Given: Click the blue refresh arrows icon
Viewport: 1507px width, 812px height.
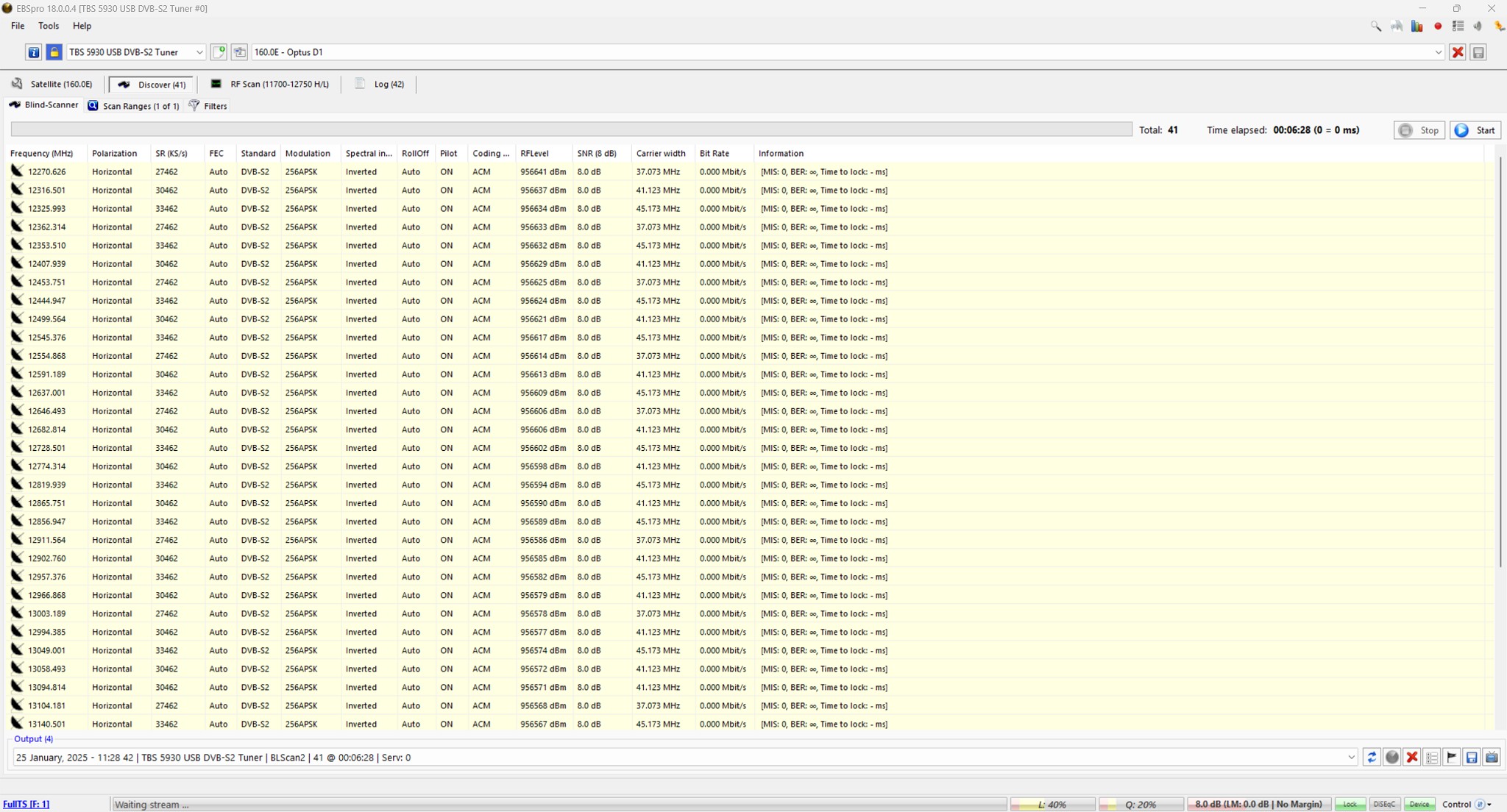Looking at the screenshot, I should pos(1371,757).
